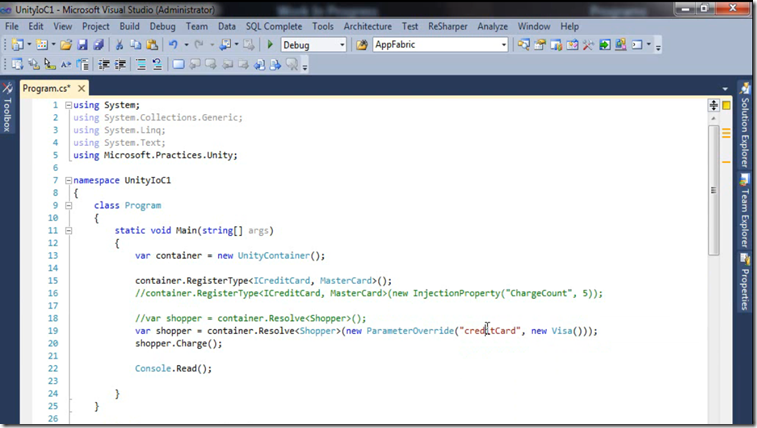The width and height of the screenshot is (757, 428).
Task: Open the Navigate Backward dropdown arrow
Action: click(237, 45)
